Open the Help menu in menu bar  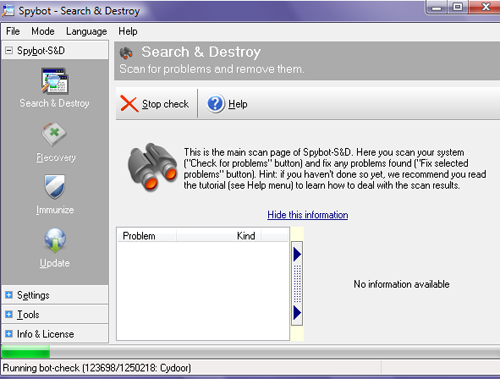(x=128, y=31)
